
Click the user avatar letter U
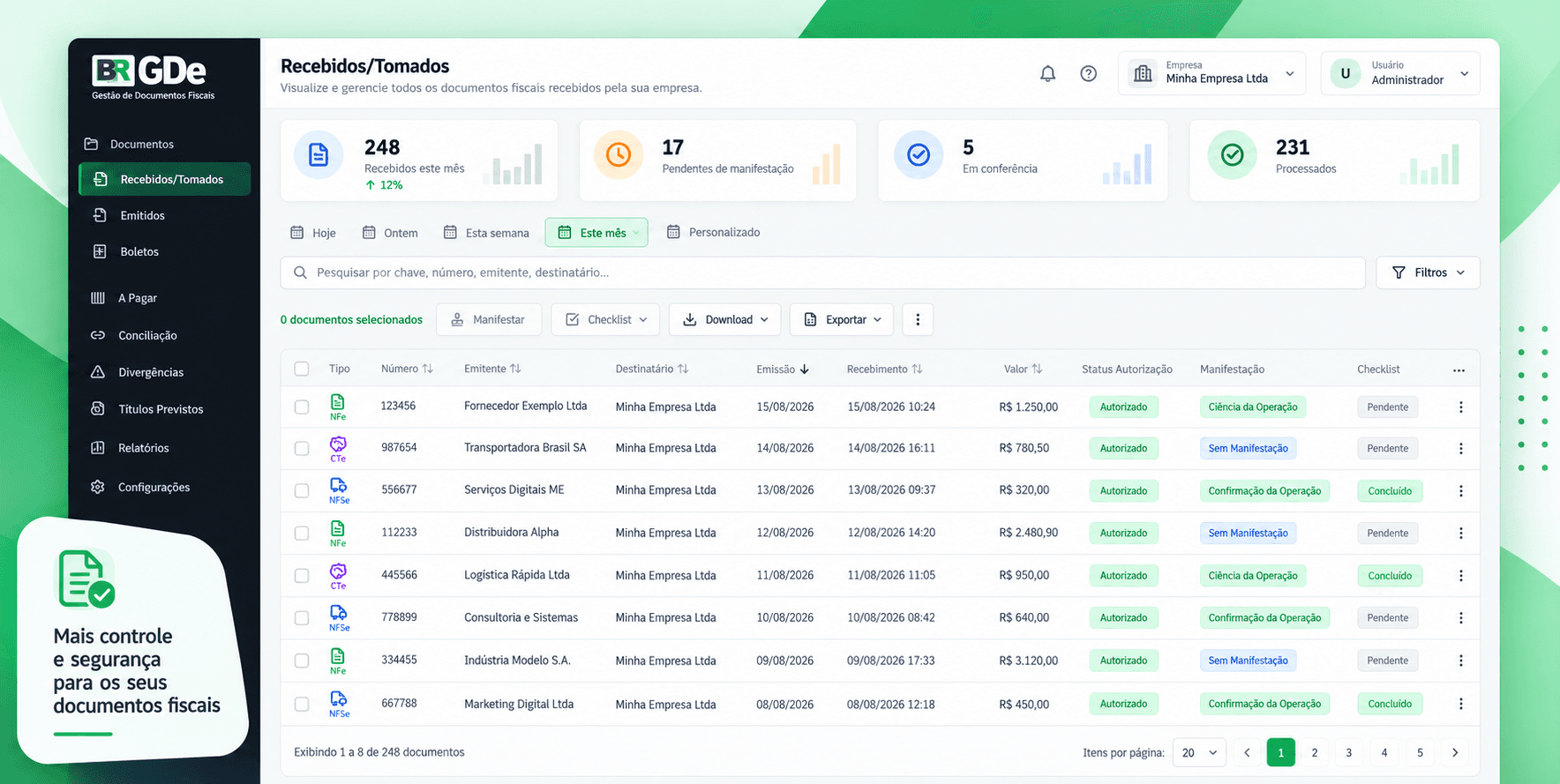[x=1346, y=74]
